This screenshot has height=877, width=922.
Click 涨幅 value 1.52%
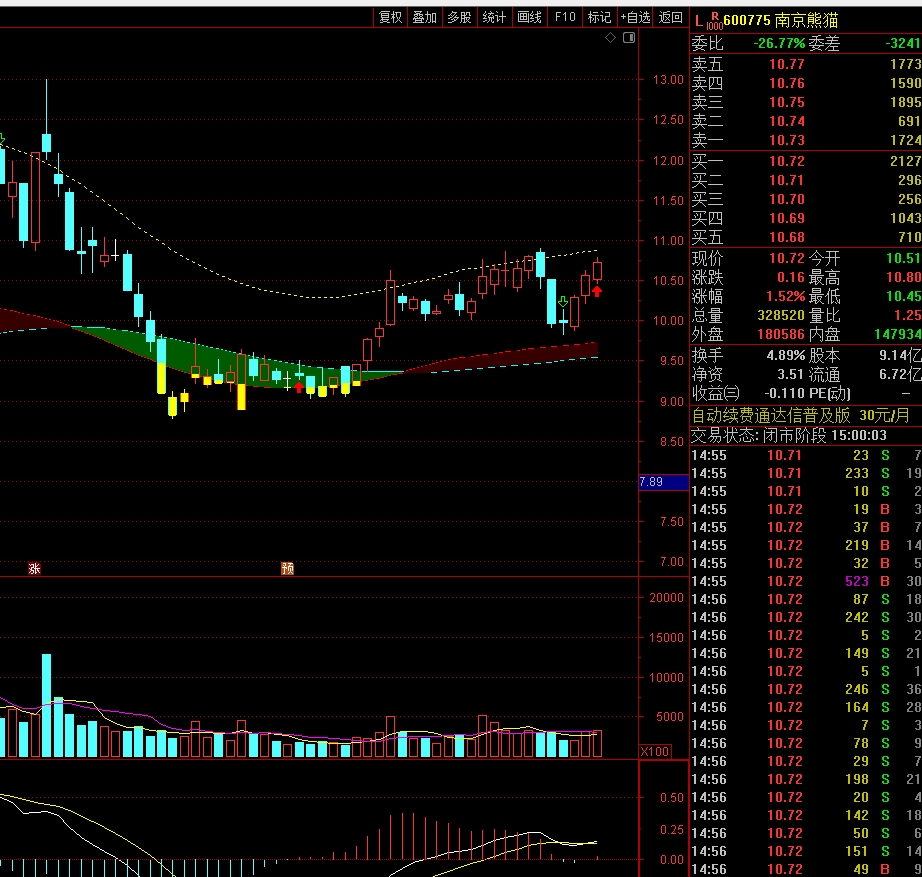point(785,296)
